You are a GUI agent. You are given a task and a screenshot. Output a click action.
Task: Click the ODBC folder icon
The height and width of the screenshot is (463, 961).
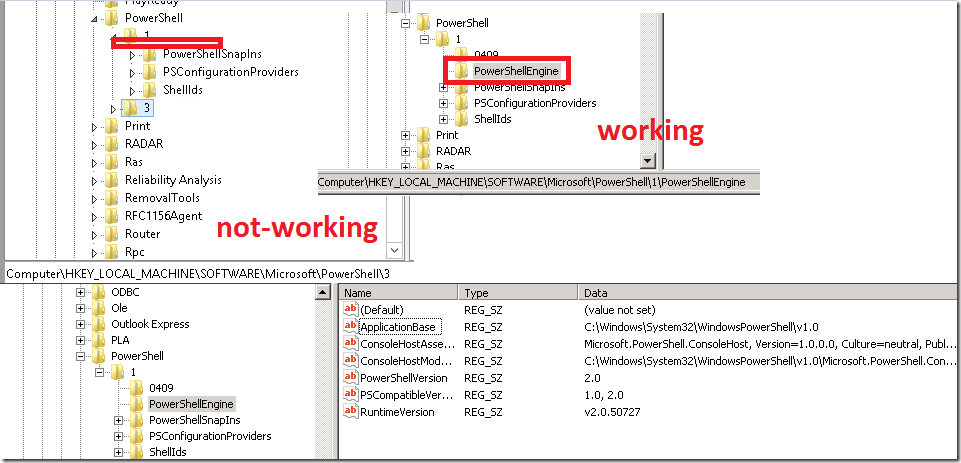pyautogui.click(x=99, y=292)
